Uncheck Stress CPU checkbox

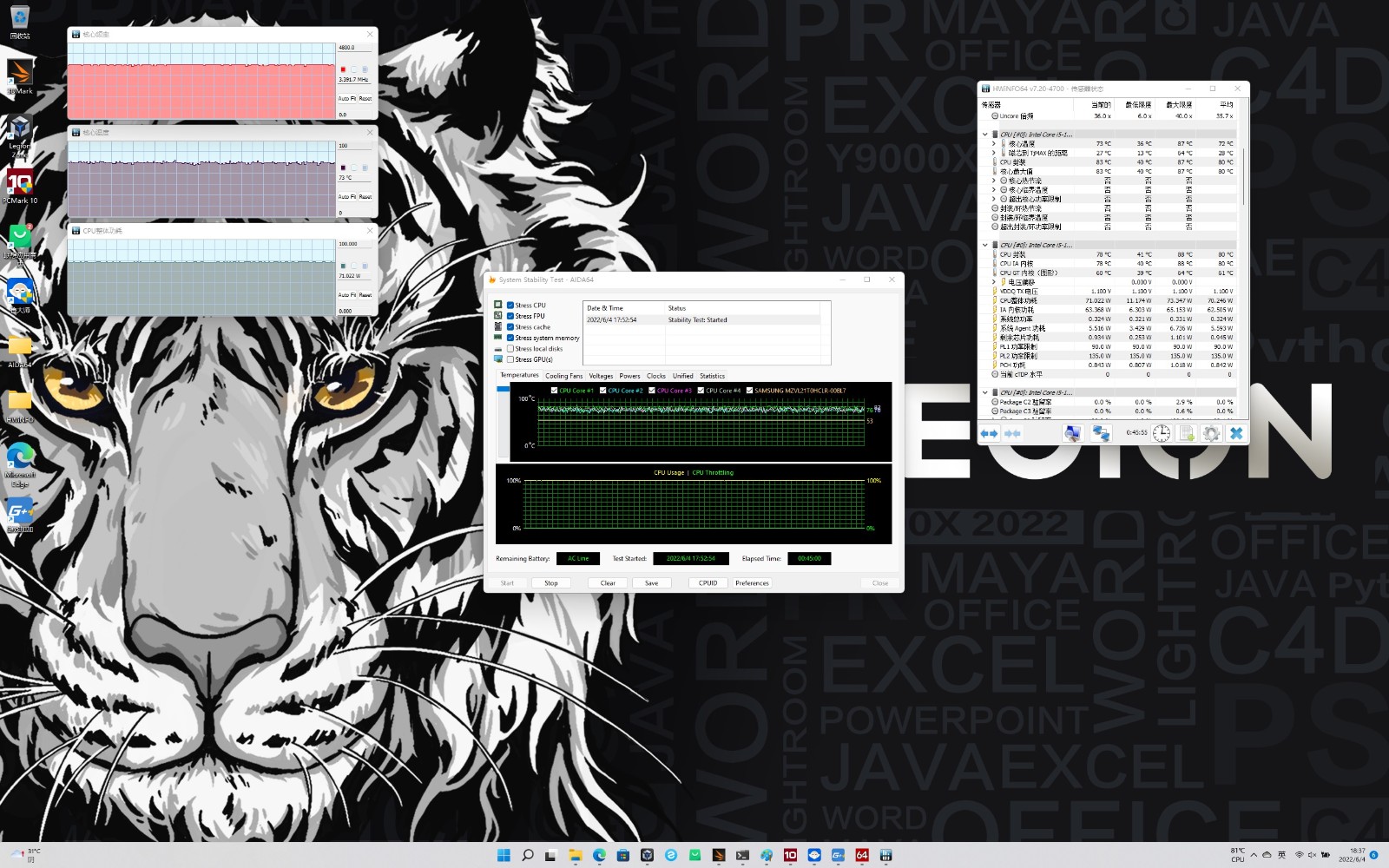(x=510, y=306)
